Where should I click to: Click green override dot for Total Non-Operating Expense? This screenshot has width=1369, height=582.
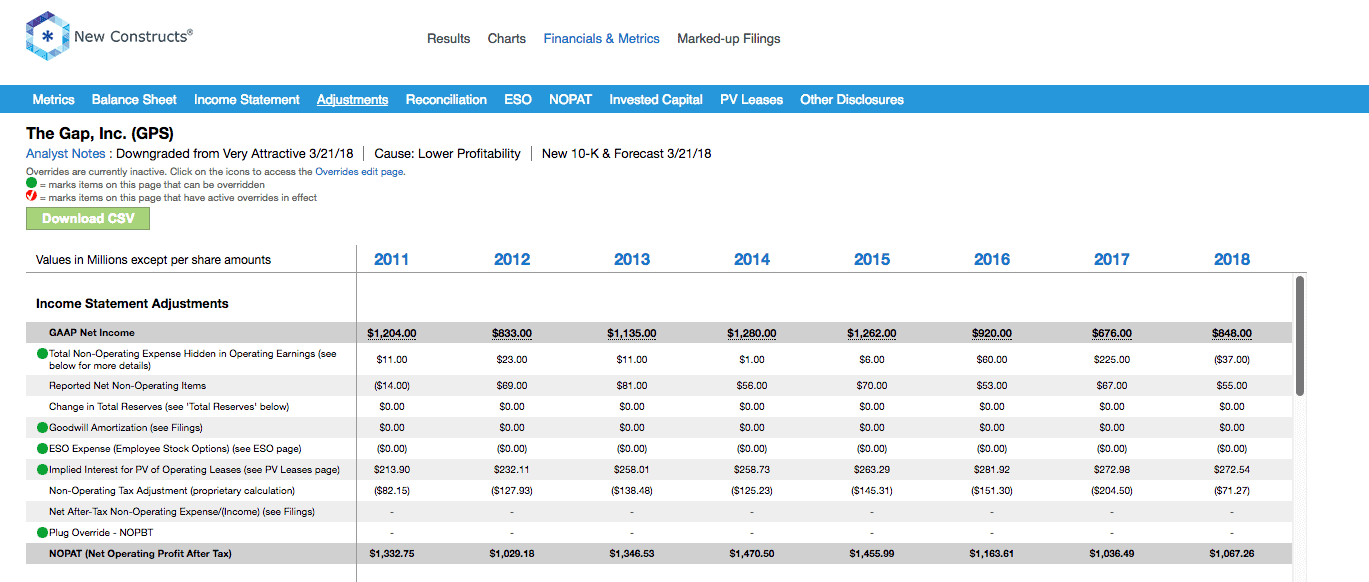click(42, 354)
